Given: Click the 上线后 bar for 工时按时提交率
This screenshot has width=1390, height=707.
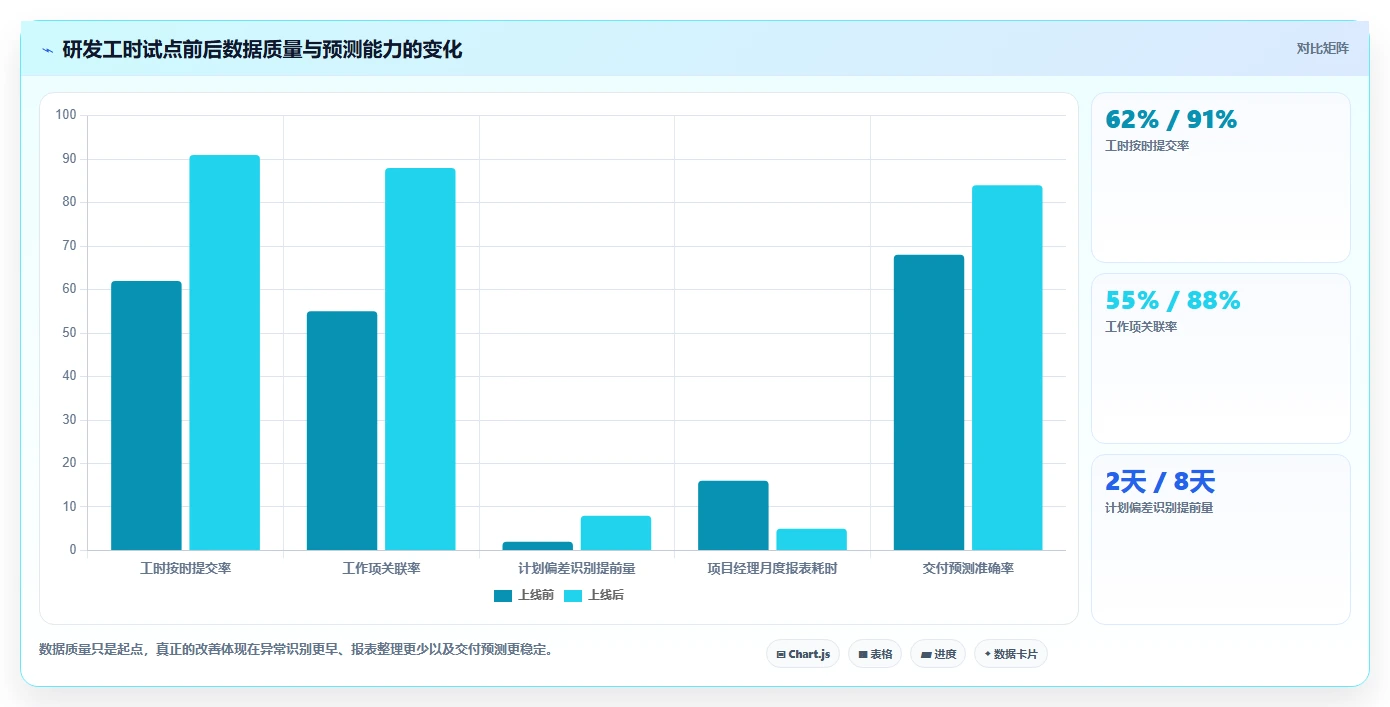Looking at the screenshot, I should (x=225, y=352).
